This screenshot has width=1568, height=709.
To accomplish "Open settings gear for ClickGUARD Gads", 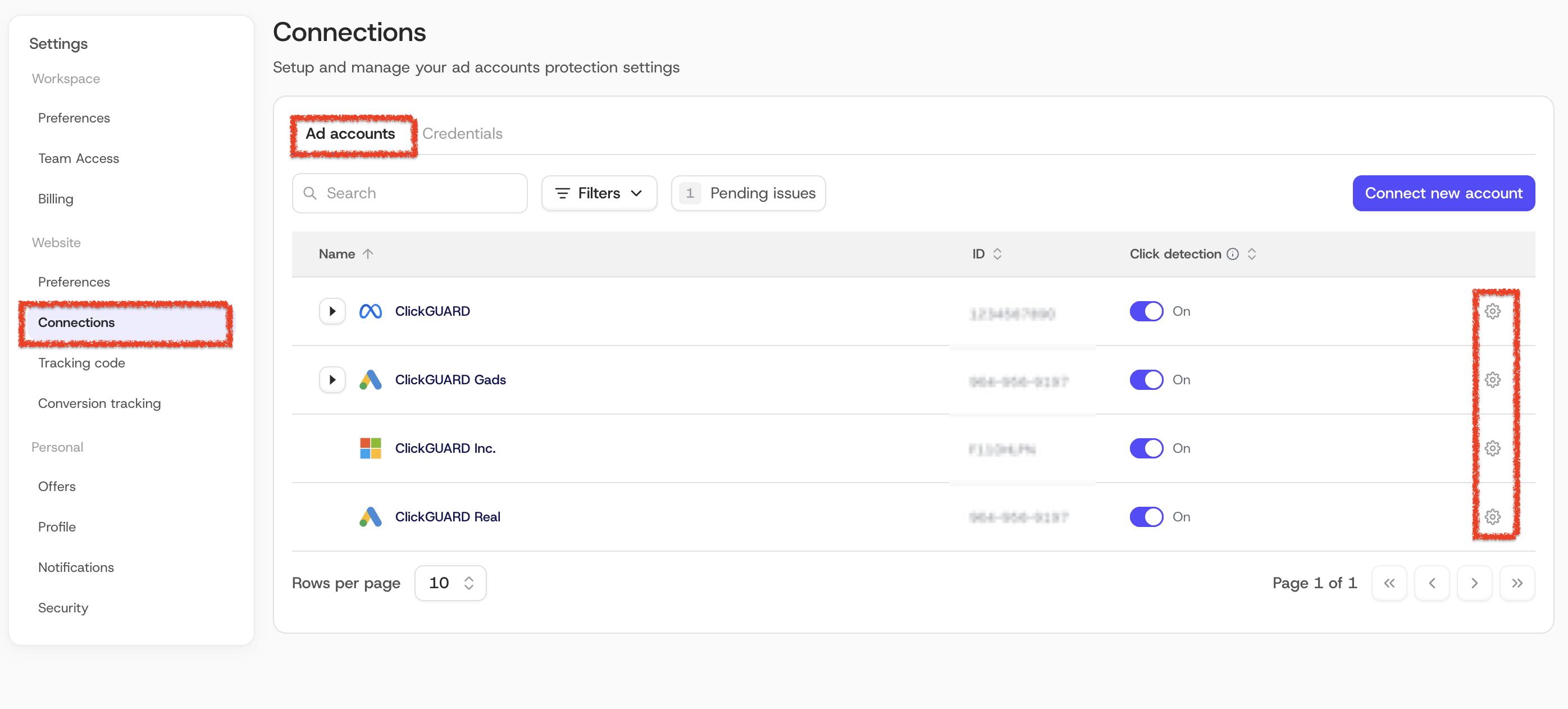I will pos(1492,380).
